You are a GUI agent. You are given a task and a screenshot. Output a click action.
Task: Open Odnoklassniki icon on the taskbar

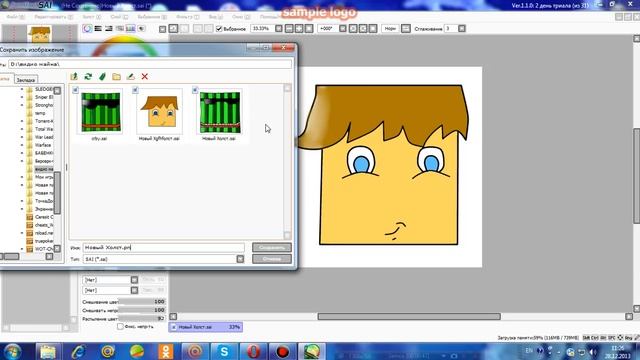point(166,351)
